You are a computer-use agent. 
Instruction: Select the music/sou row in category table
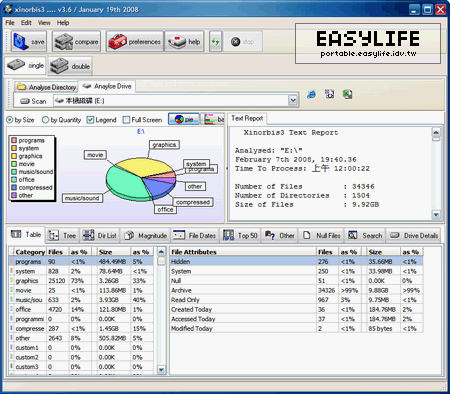(81, 300)
